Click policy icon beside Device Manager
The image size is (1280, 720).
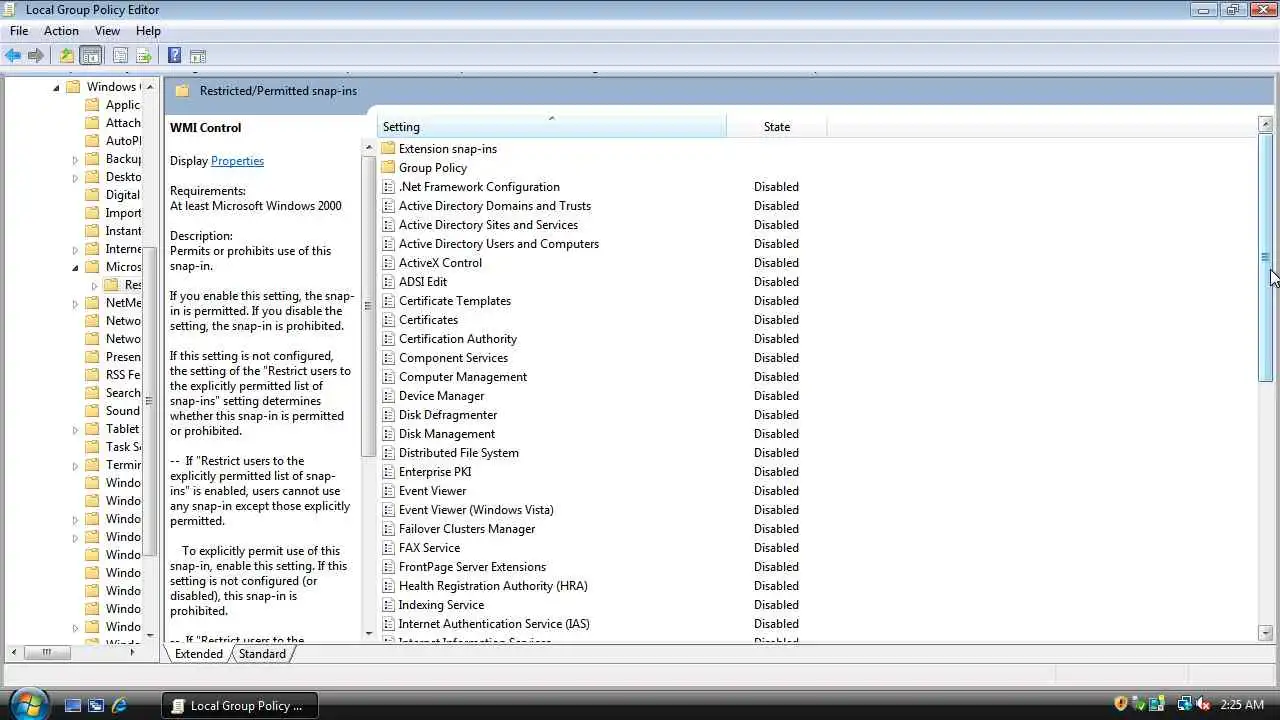[389, 396]
